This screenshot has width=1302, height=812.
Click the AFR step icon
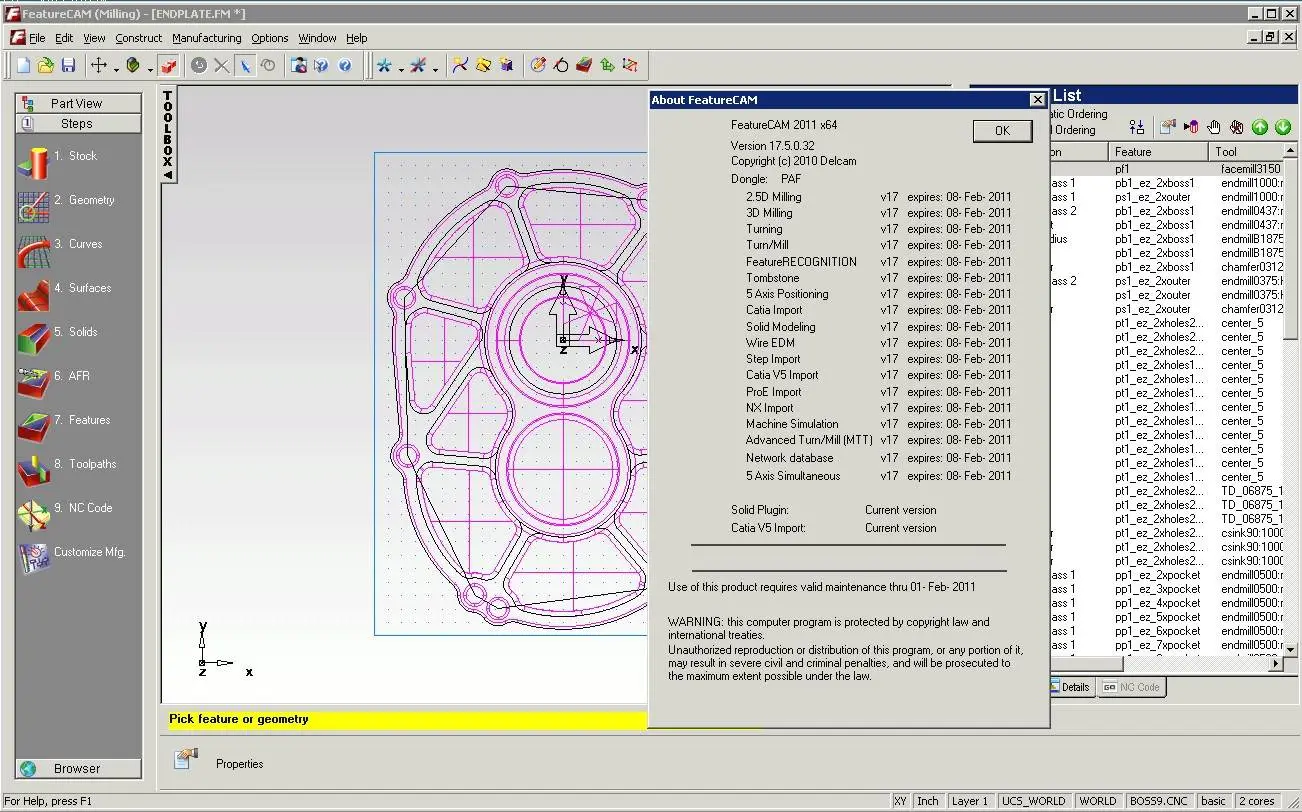(33, 381)
